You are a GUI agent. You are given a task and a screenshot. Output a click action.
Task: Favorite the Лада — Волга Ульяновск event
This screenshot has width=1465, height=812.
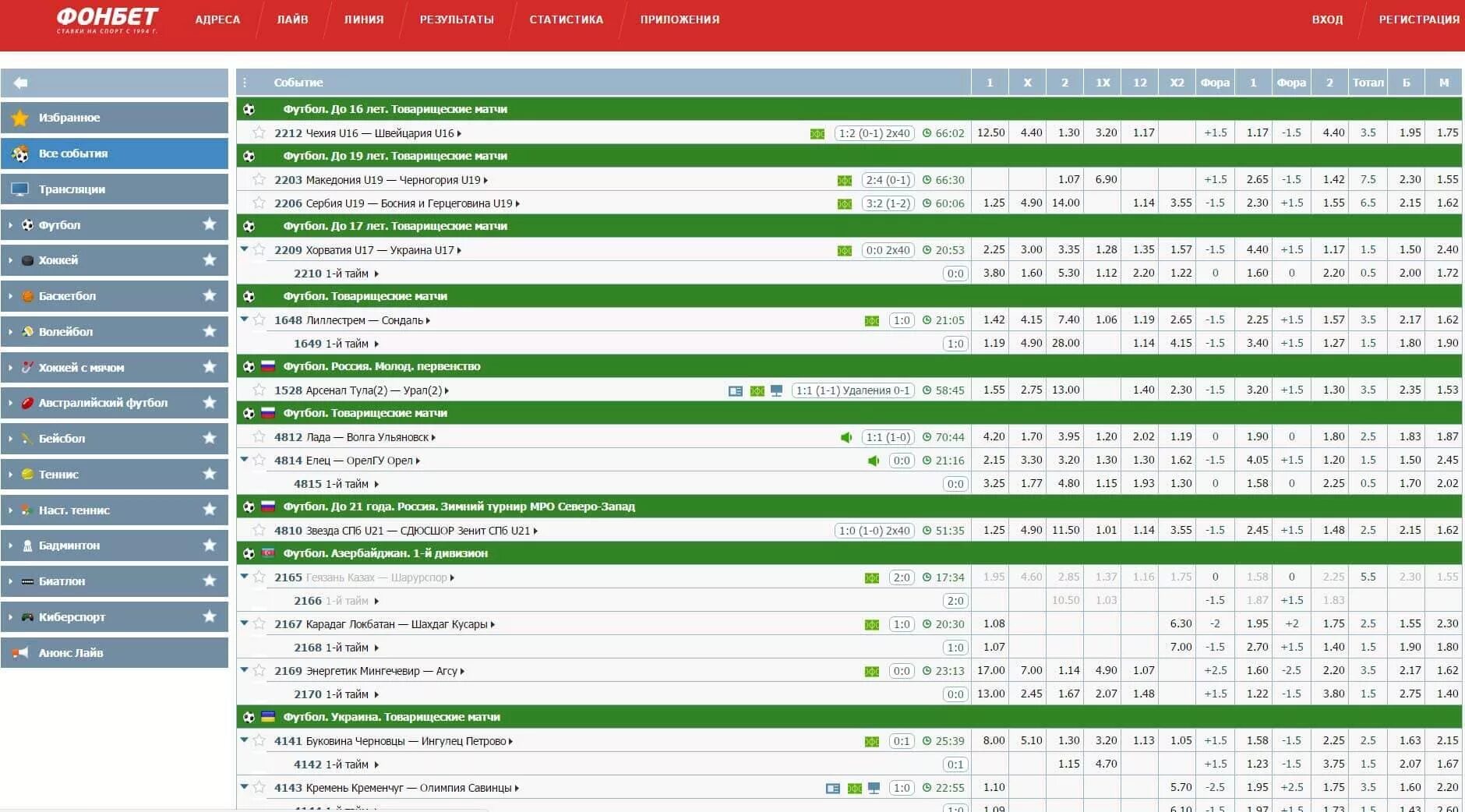pos(259,436)
